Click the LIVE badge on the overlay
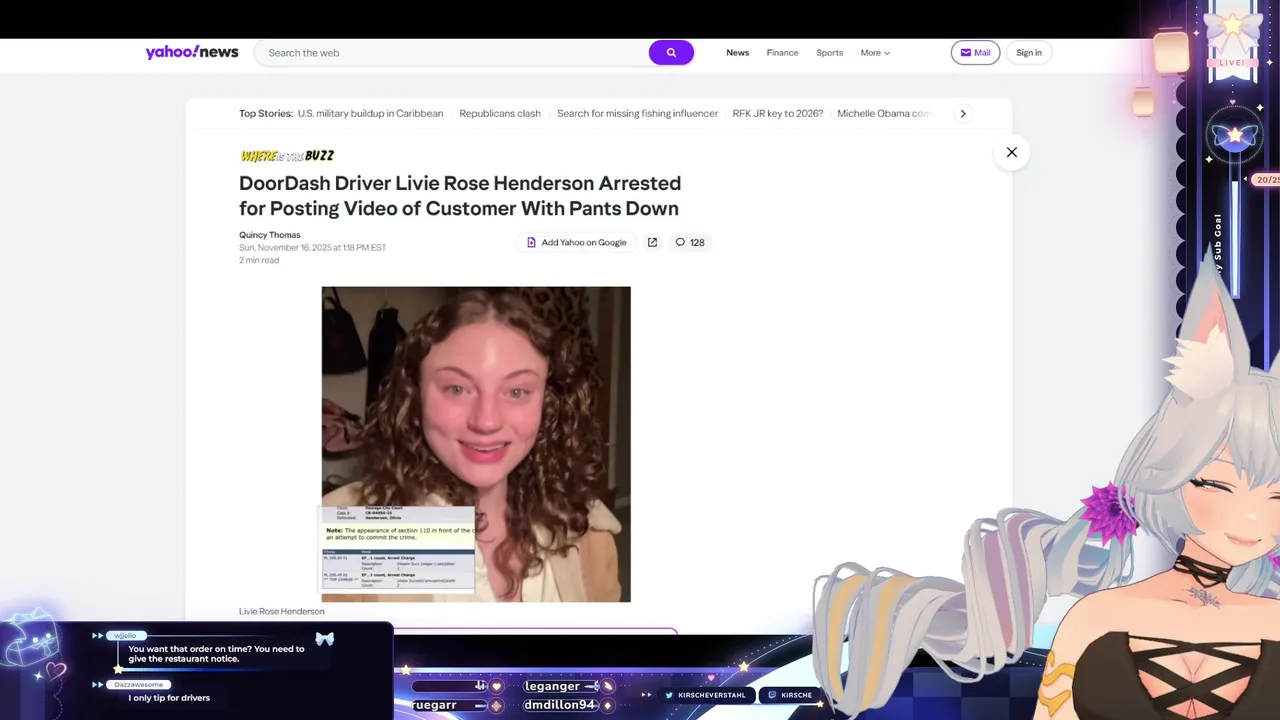Image resolution: width=1280 pixels, height=720 pixels. 1232,62
